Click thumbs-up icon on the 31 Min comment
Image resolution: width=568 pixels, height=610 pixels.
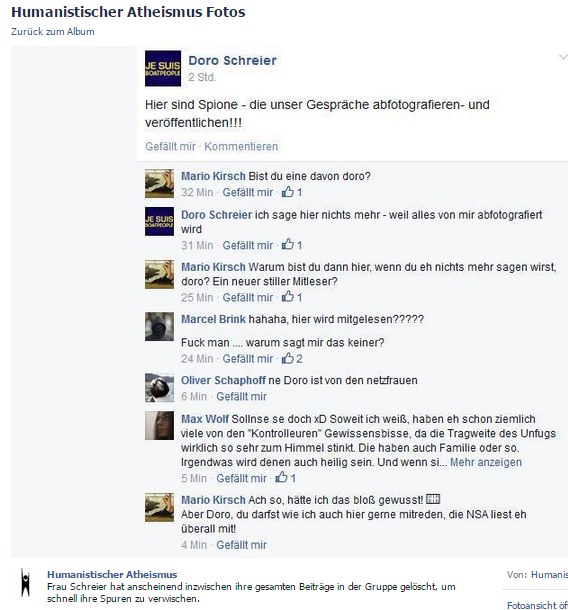pyautogui.click(x=288, y=245)
